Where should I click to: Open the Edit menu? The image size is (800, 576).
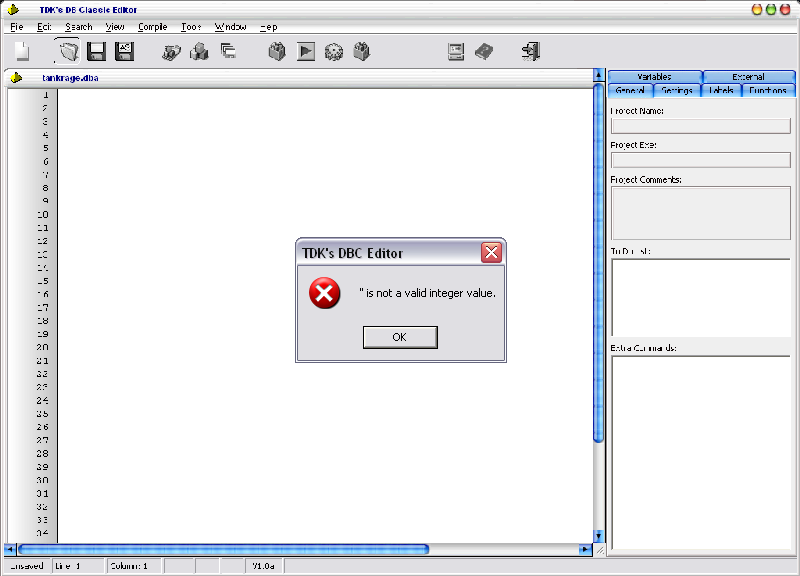point(44,27)
